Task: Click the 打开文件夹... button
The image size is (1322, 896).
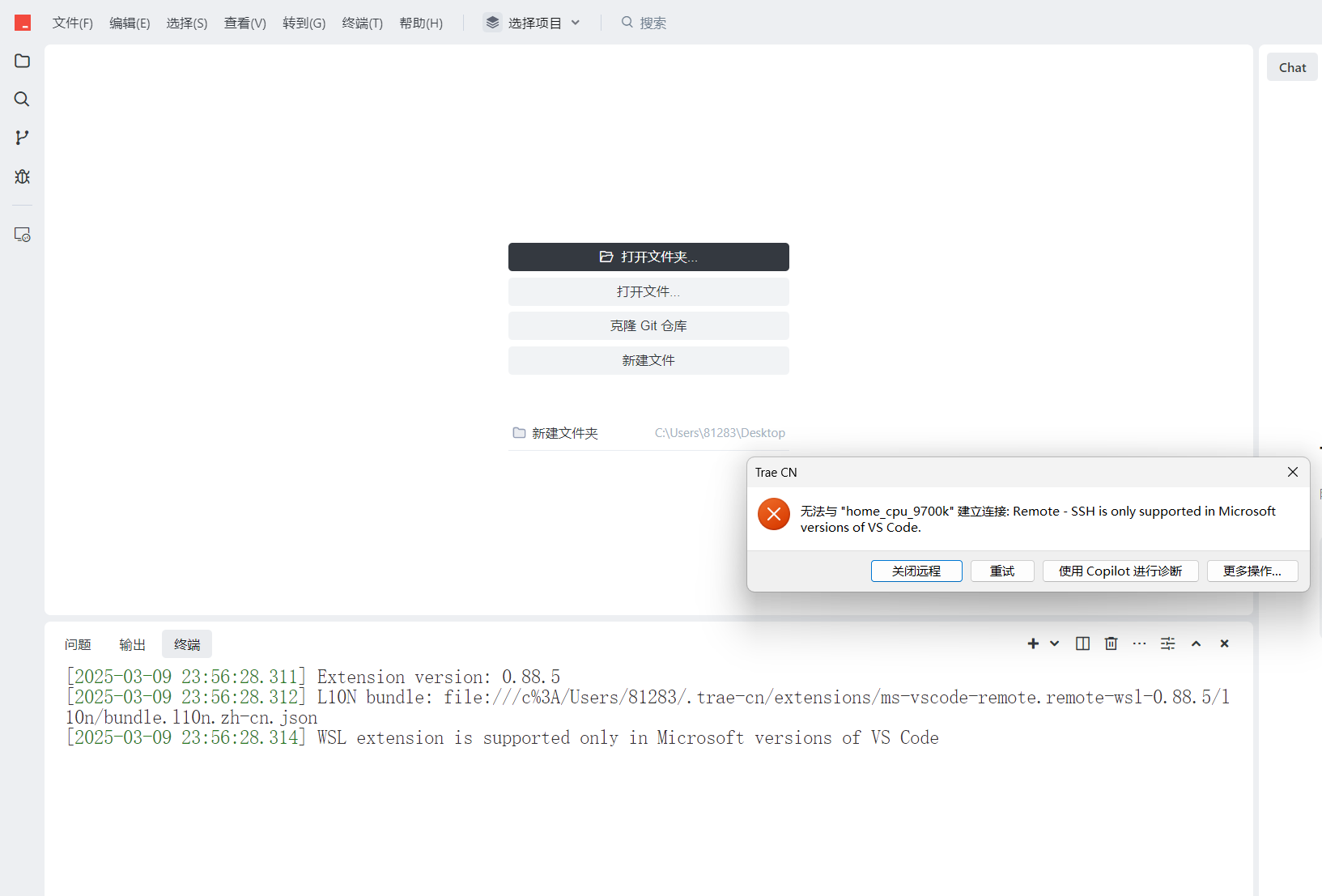Action: (648, 257)
